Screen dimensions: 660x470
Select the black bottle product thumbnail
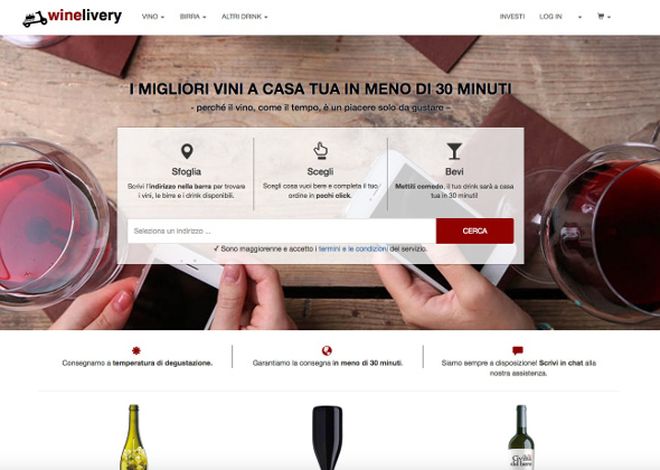(x=327, y=438)
